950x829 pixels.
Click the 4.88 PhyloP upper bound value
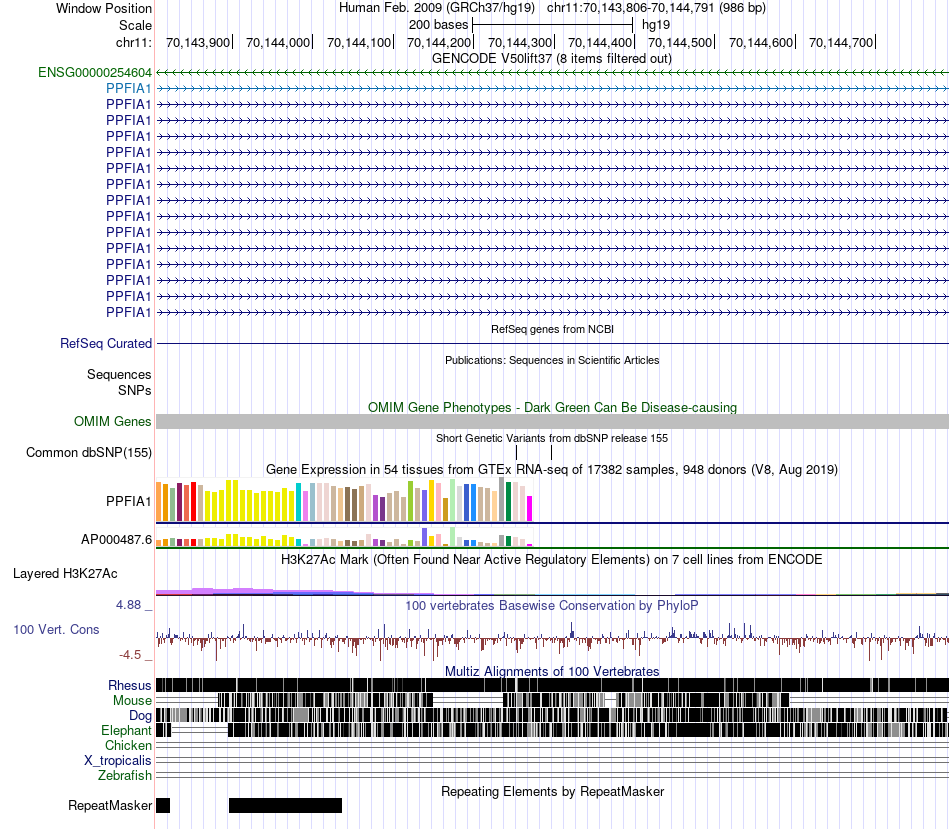pyautogui.click(x=128, y=605)
